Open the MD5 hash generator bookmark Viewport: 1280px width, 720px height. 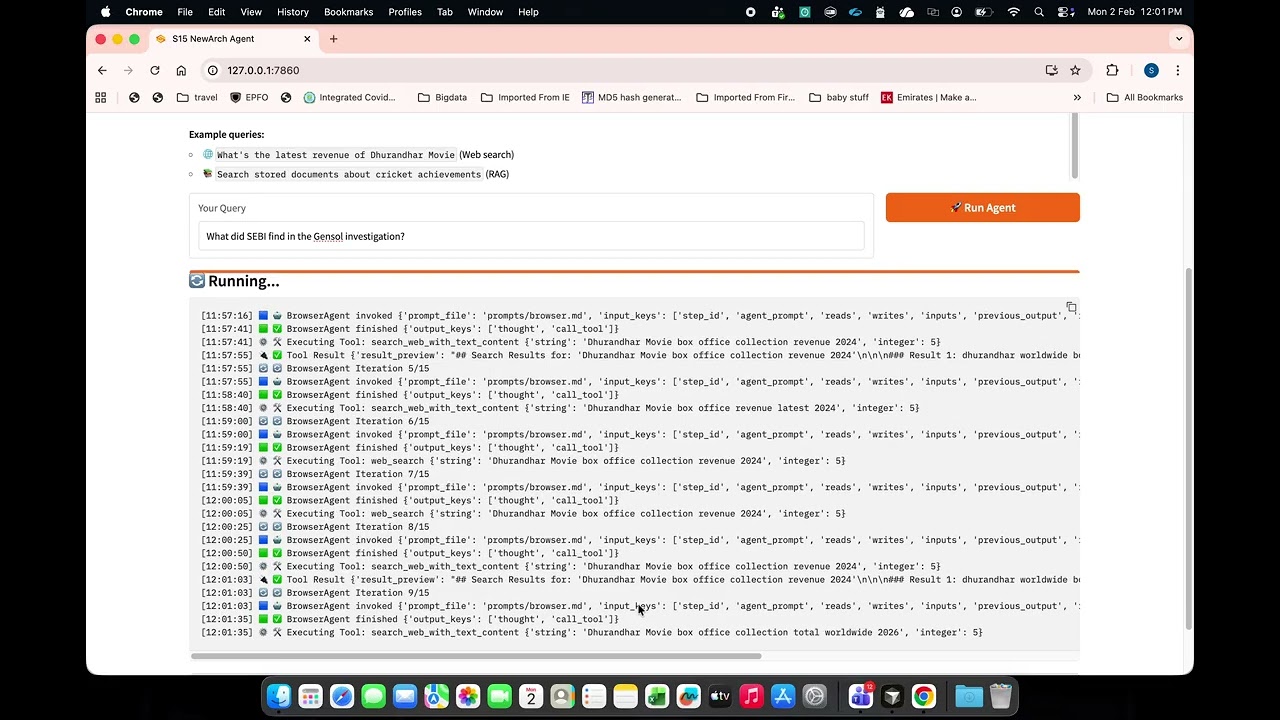coord(631,97)
